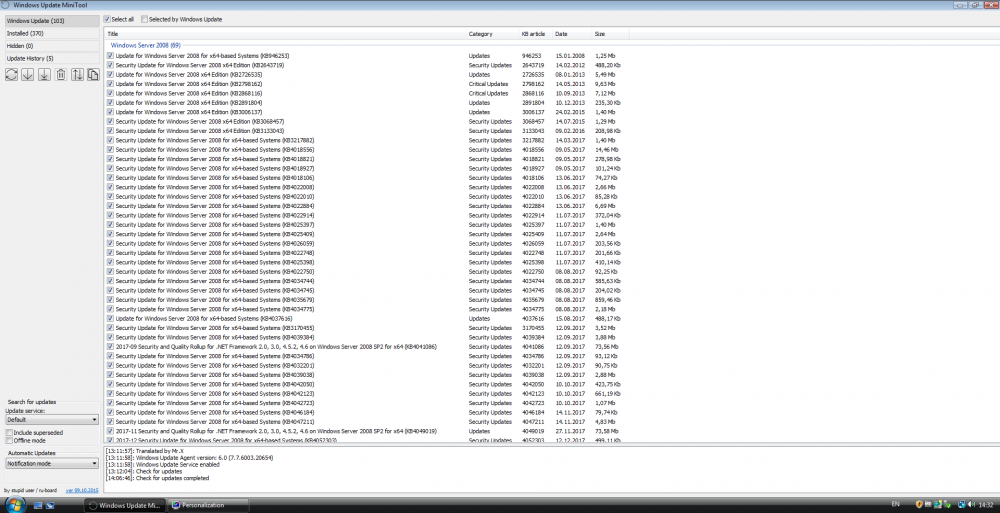Click the install updates arrow icon
Screen dimensions: 1000x513
click(x=44, y=75)
